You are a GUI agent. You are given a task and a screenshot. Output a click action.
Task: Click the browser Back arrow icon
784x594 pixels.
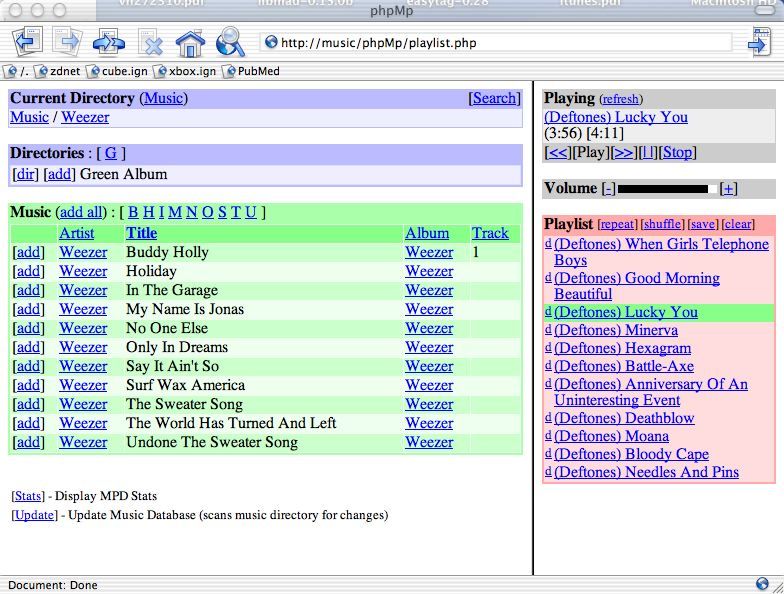pos(28,41)
